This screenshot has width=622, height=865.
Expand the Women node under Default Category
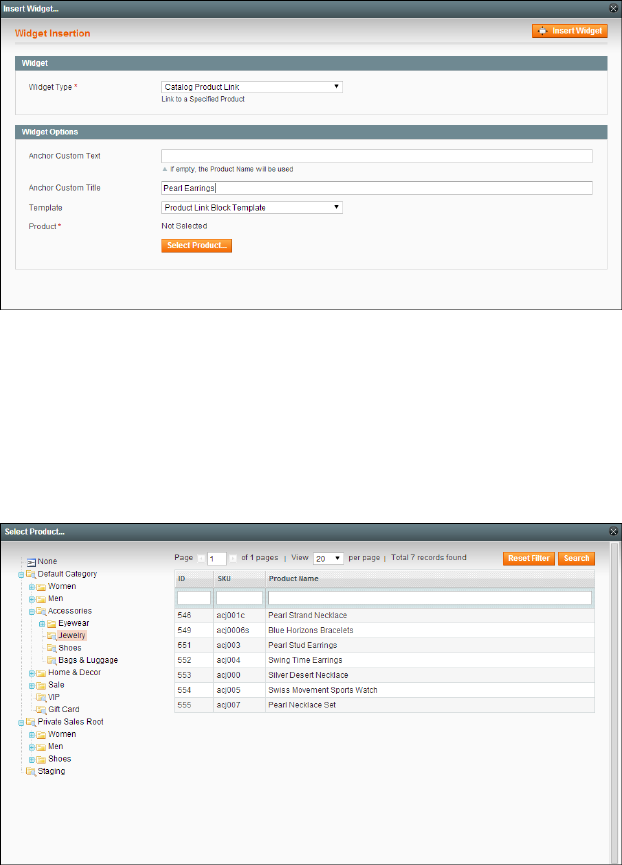pos(32,587)
